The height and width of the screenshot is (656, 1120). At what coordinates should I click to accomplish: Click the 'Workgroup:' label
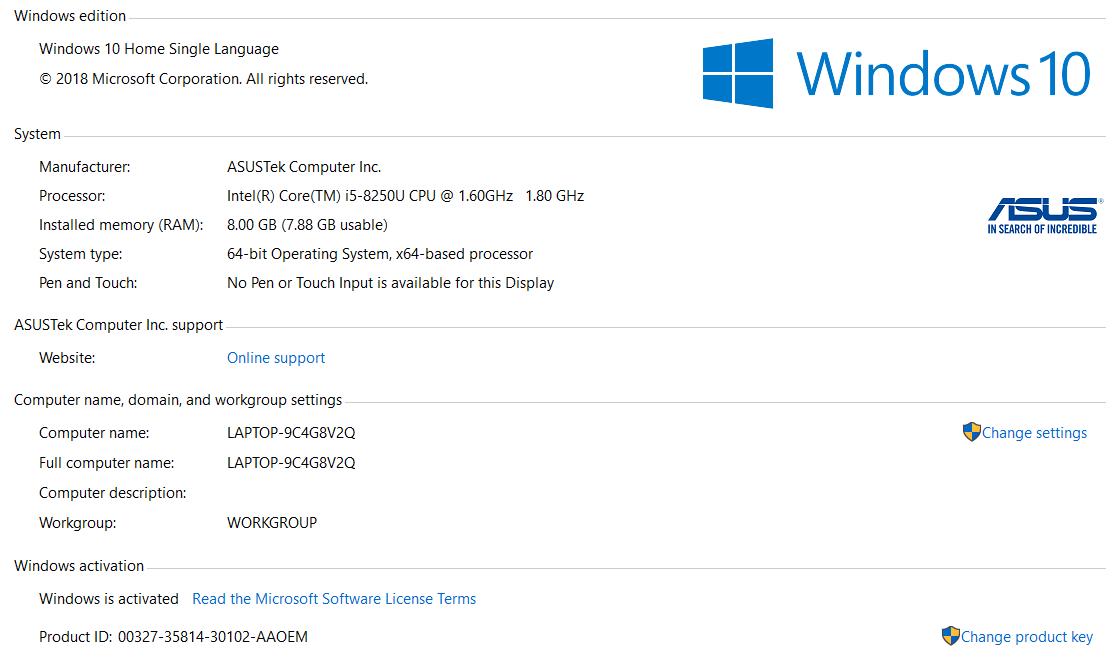coord(77,523)
